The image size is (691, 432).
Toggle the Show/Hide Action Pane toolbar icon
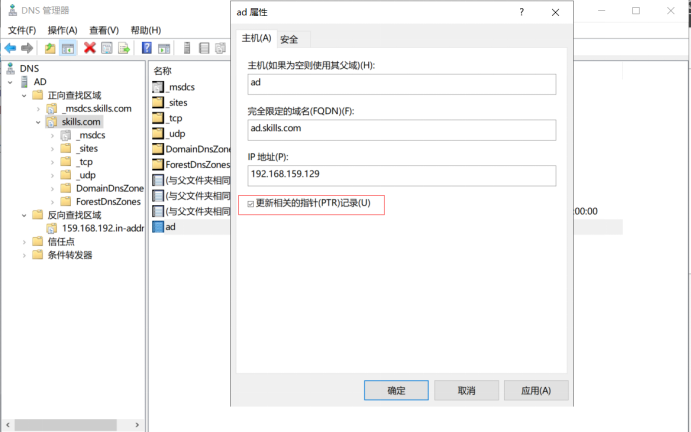pyautogui.click(x=163, y=48)
